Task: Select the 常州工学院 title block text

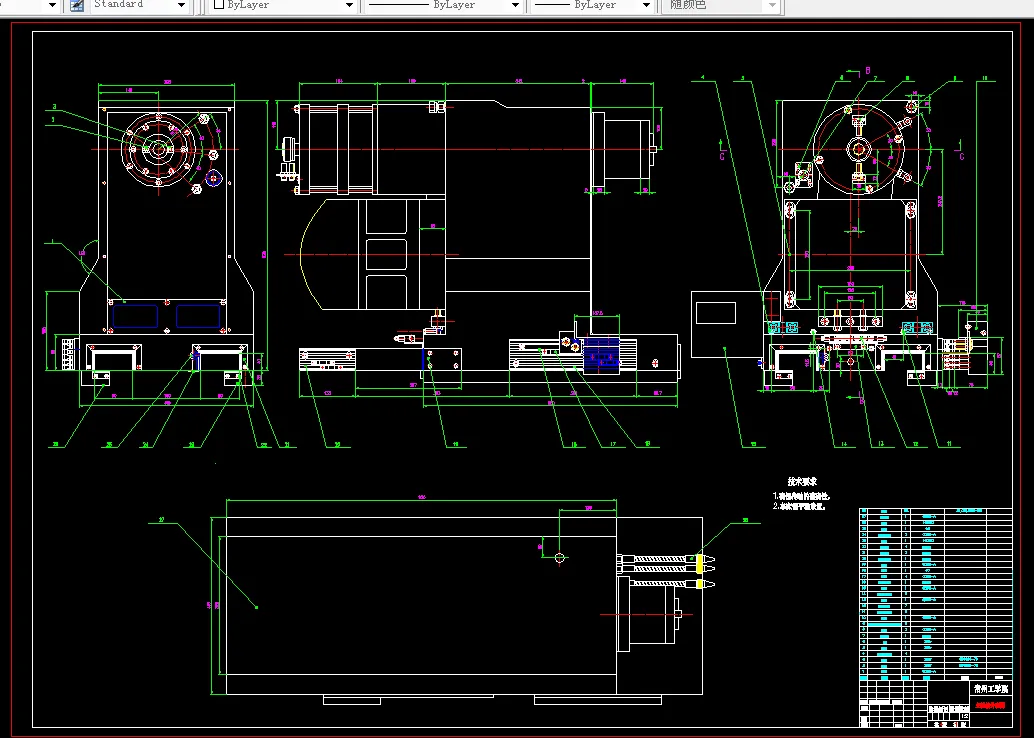Action: point(990,689)
